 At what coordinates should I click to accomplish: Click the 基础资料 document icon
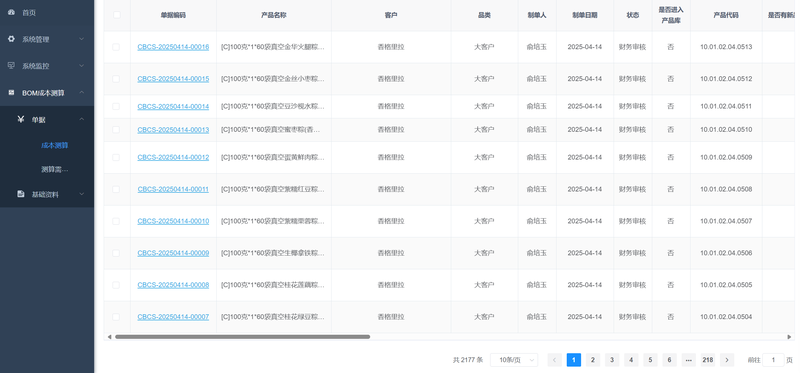pyautogui.click(x=21, y=194)
